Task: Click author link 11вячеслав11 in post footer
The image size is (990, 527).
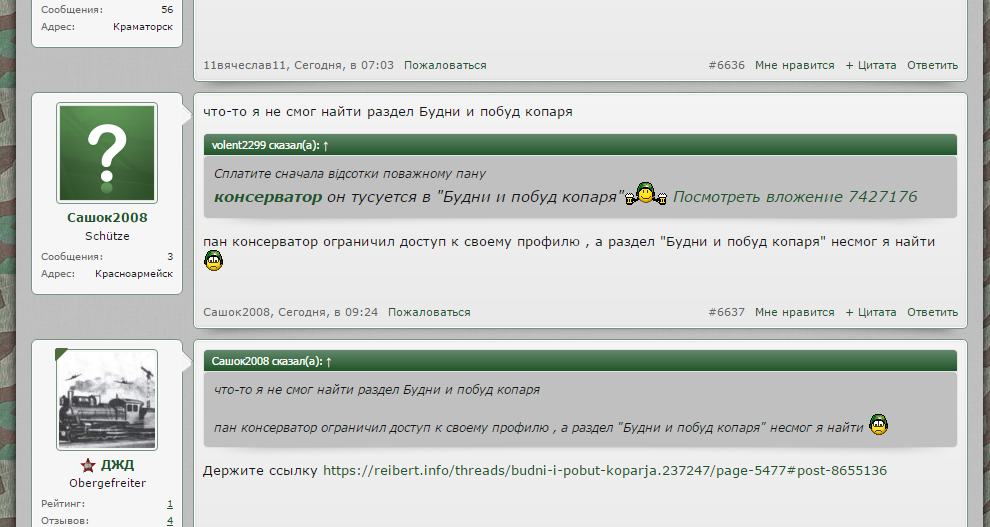Action: (x=245, y=66)
